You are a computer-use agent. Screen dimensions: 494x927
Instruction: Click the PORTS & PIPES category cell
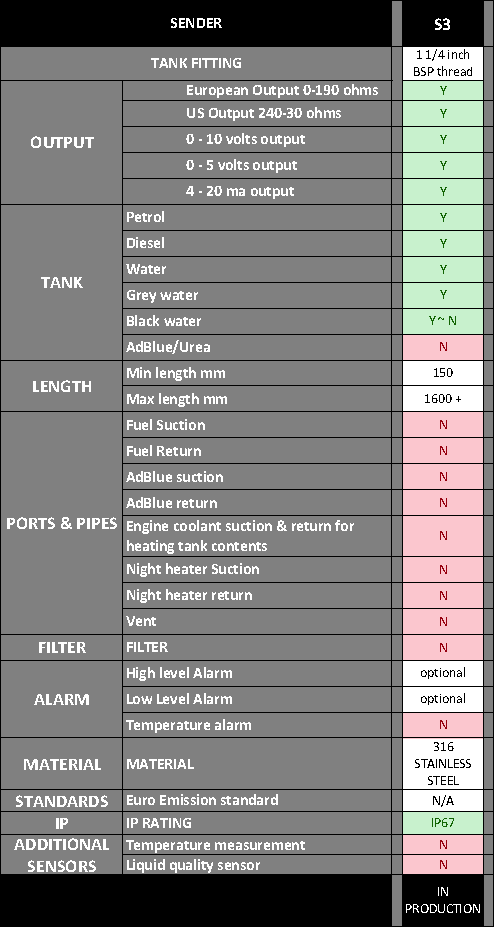click(61, 523)
